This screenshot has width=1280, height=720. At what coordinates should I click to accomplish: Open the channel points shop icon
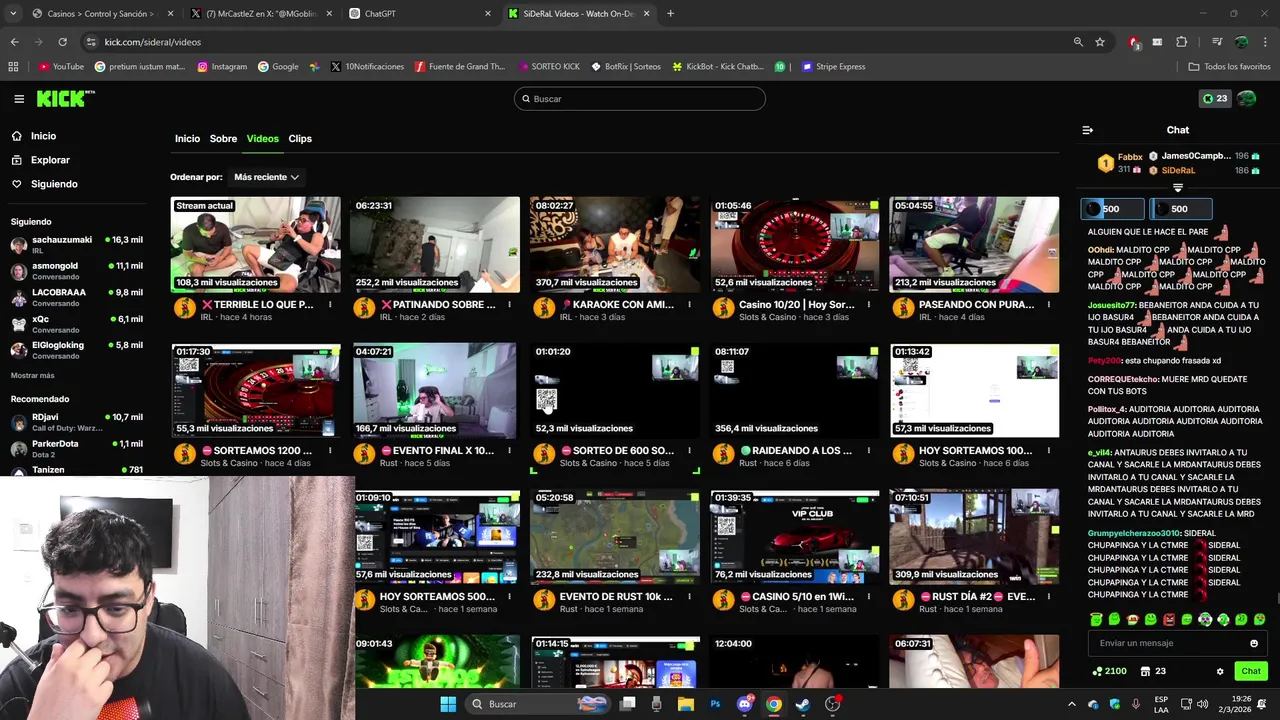[1146, 671]
